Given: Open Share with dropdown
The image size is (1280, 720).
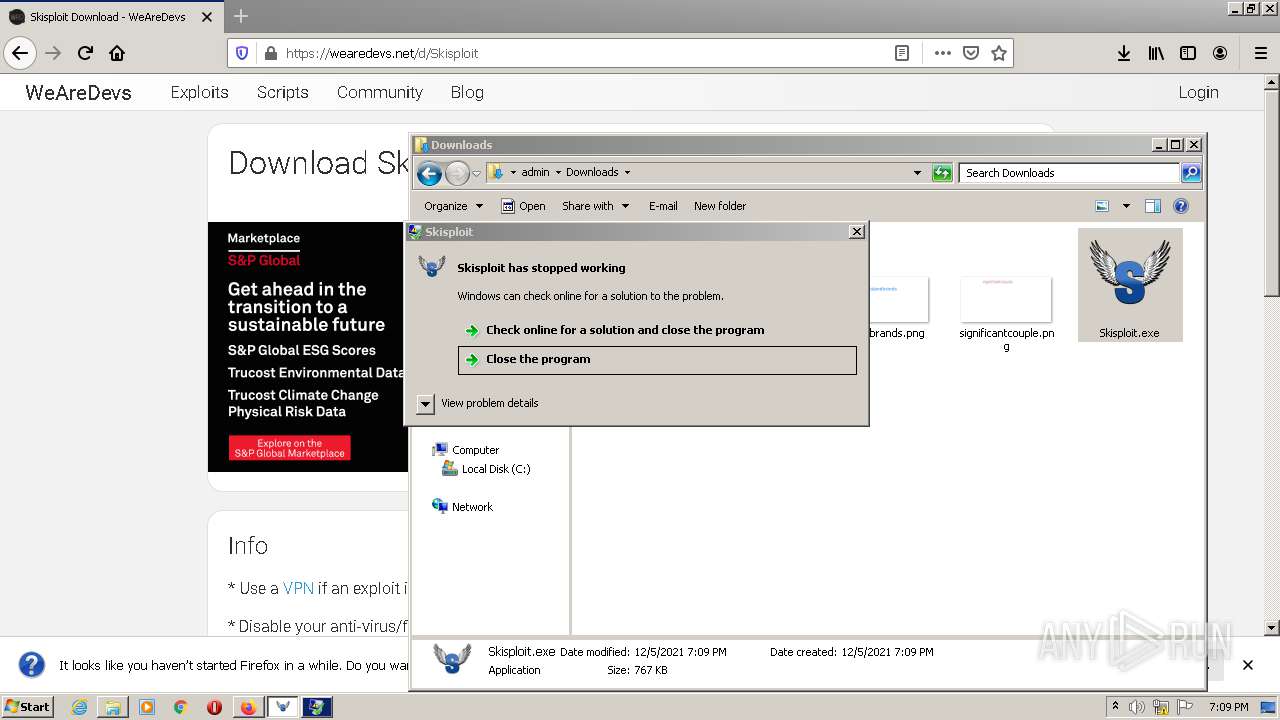Looking at the screenshot, I should pos(596,206).
